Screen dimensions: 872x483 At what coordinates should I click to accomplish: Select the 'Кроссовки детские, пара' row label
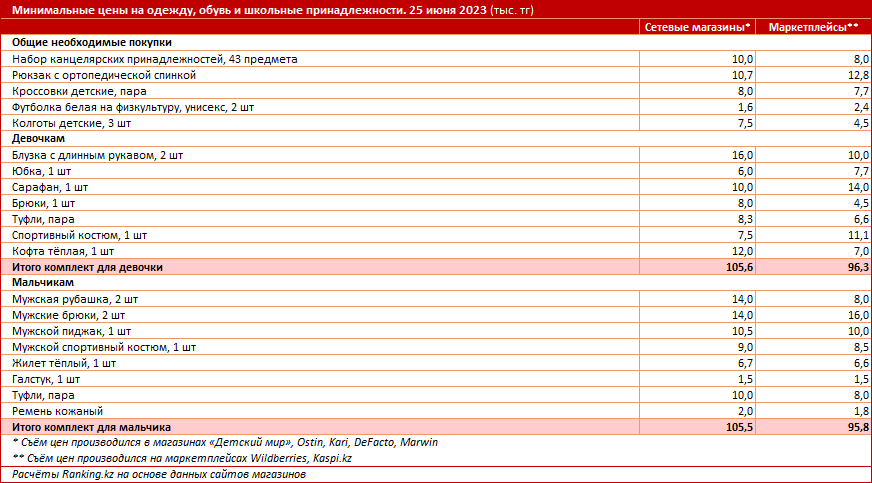tap(79, 91)
